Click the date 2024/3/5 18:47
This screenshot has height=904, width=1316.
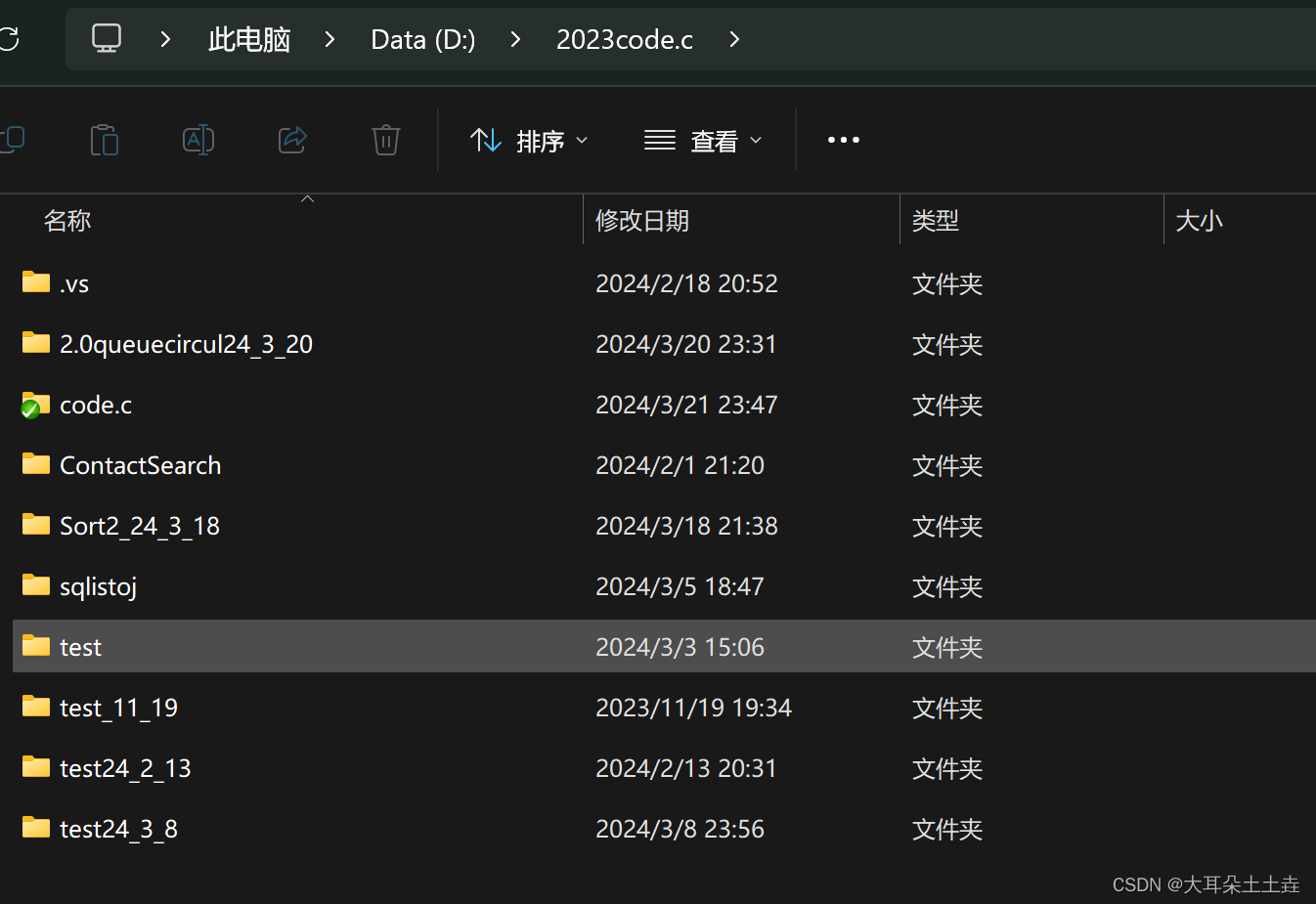click(680, 587)
